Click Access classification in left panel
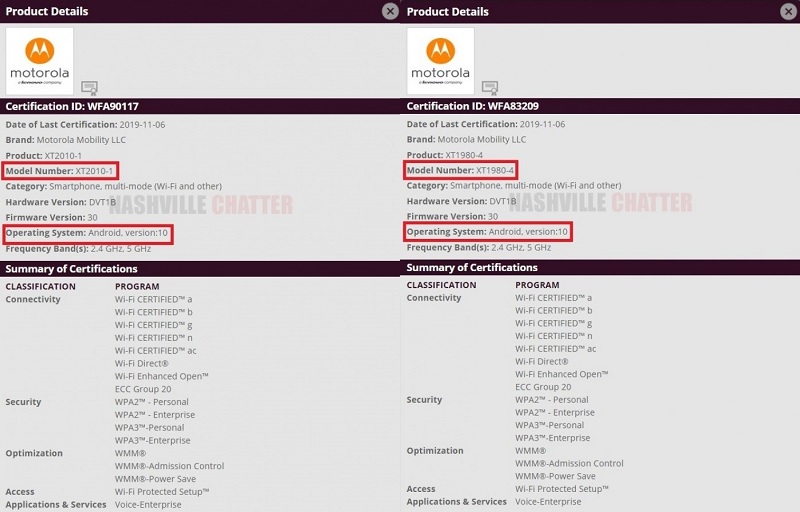 pos(20,492)
